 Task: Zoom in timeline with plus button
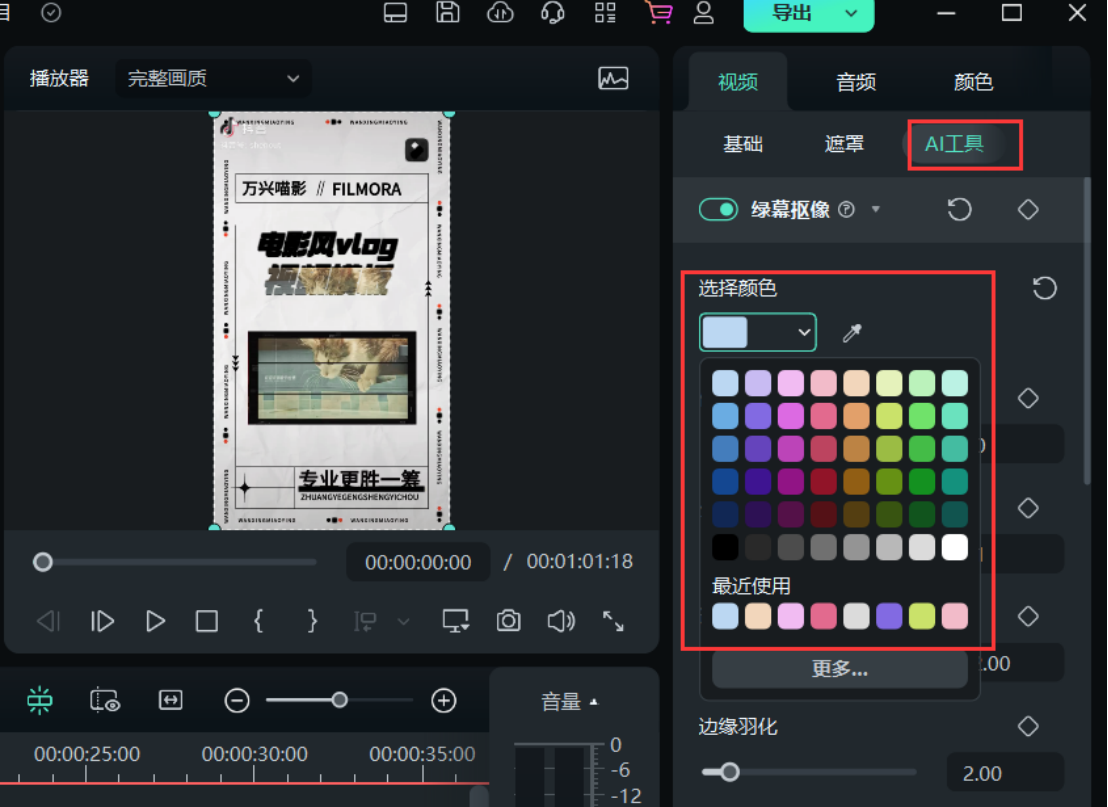[443, 701]
